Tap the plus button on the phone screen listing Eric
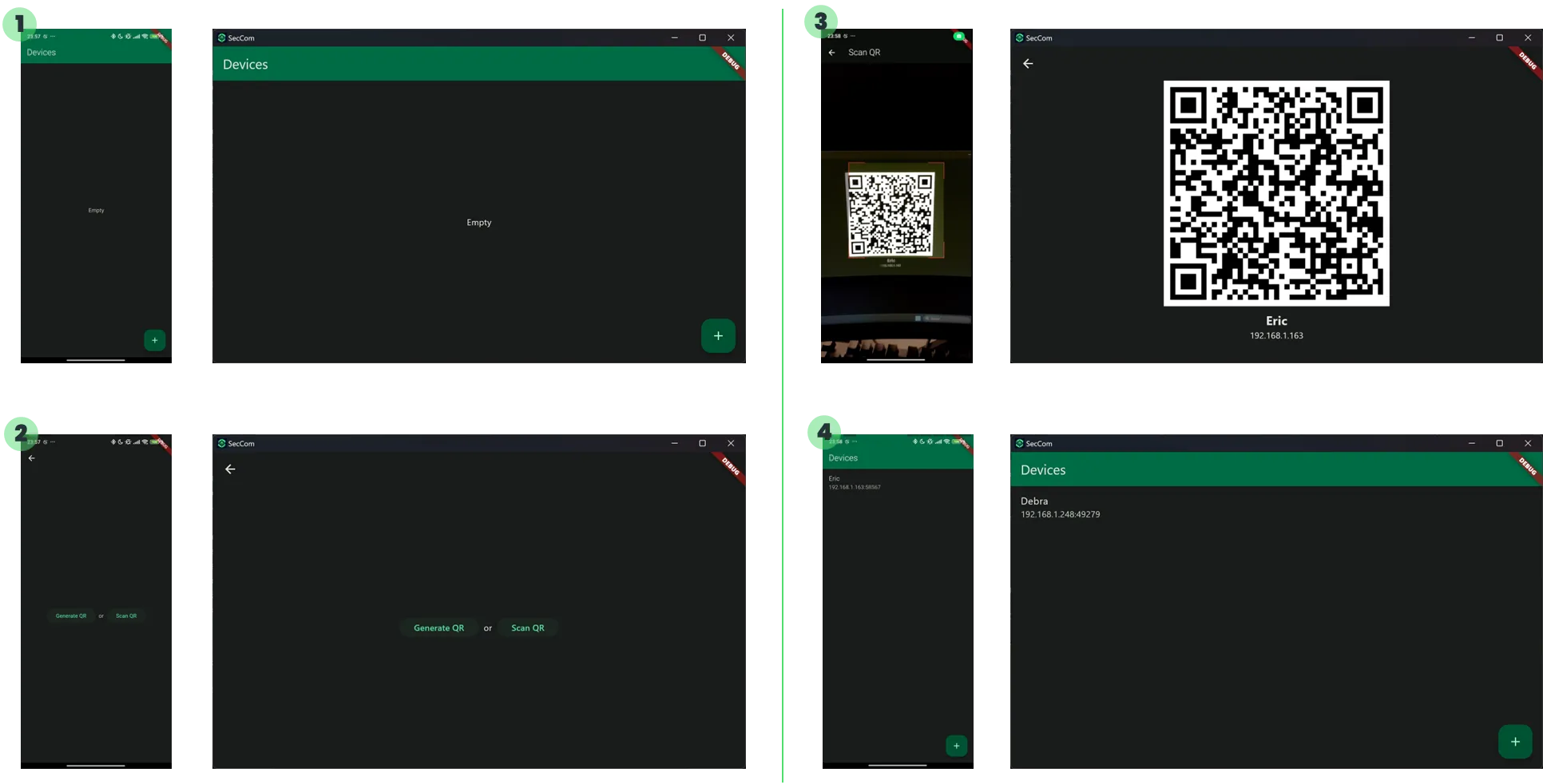 (x=957, y=746)
